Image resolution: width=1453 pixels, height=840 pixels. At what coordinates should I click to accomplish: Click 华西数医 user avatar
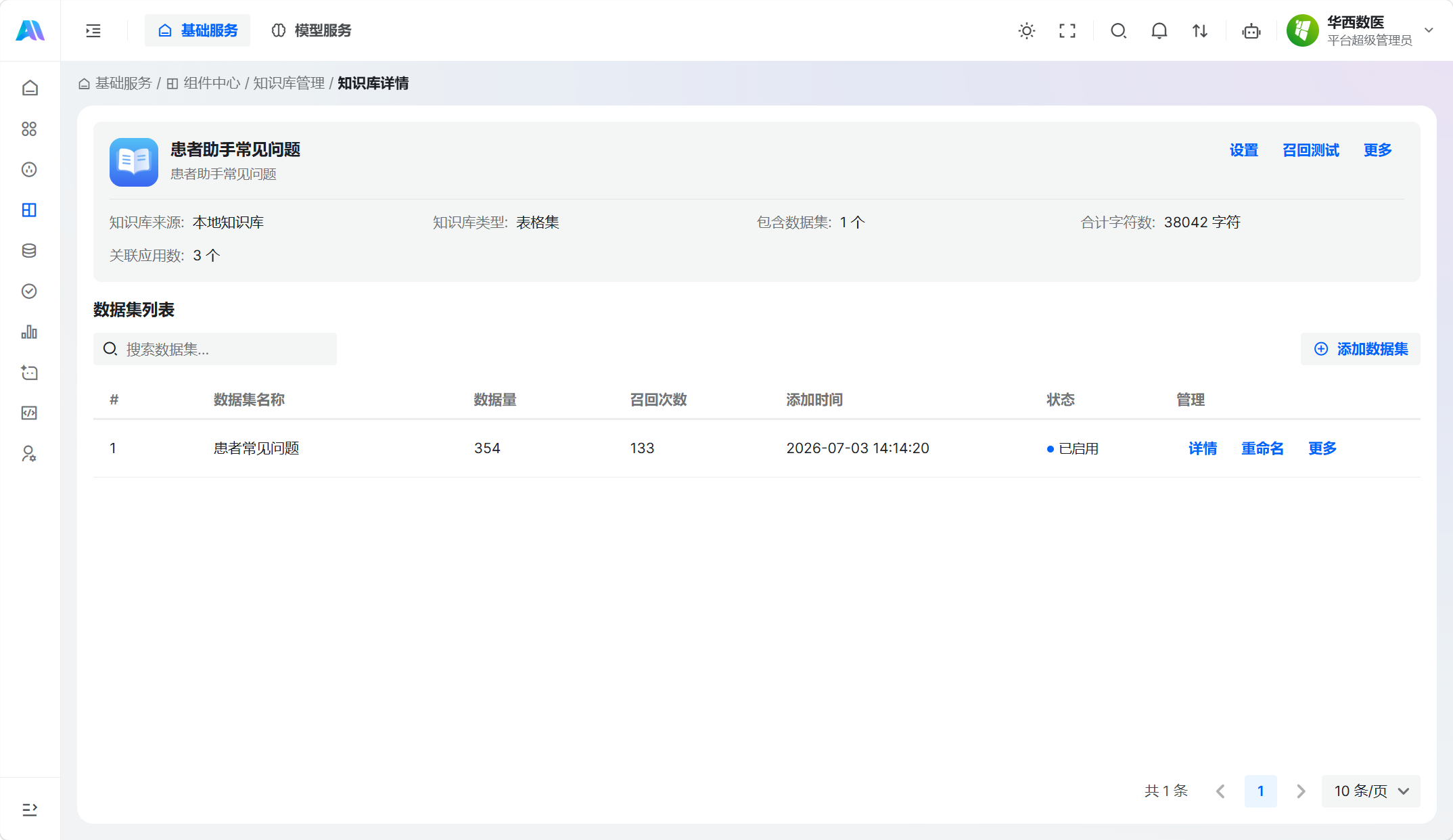(1302, 30)
